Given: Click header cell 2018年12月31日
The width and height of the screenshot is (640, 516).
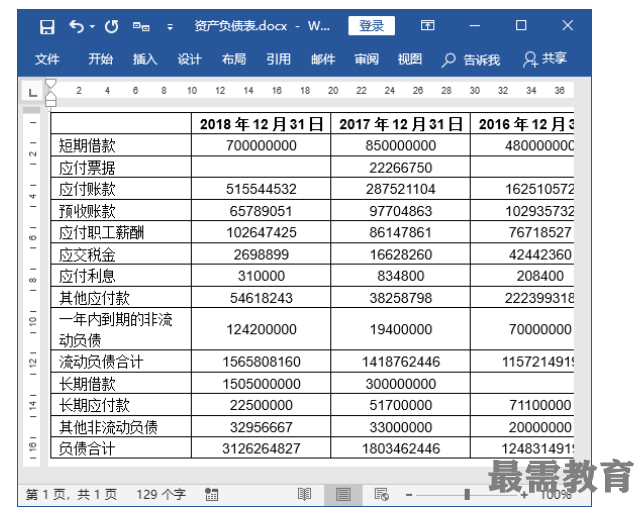Looking at the screenshot, I should [x=261, y=124].
